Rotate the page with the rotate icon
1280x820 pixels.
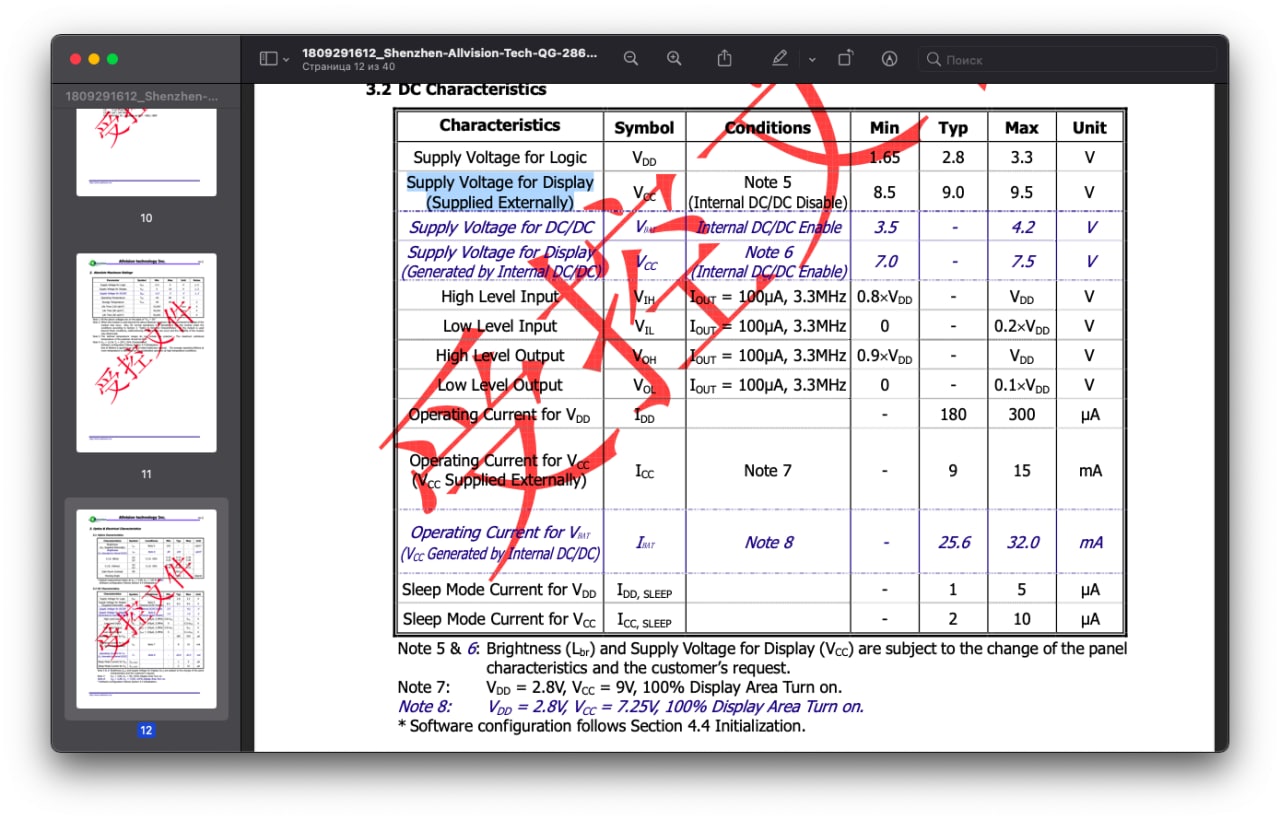pos(845,59)
